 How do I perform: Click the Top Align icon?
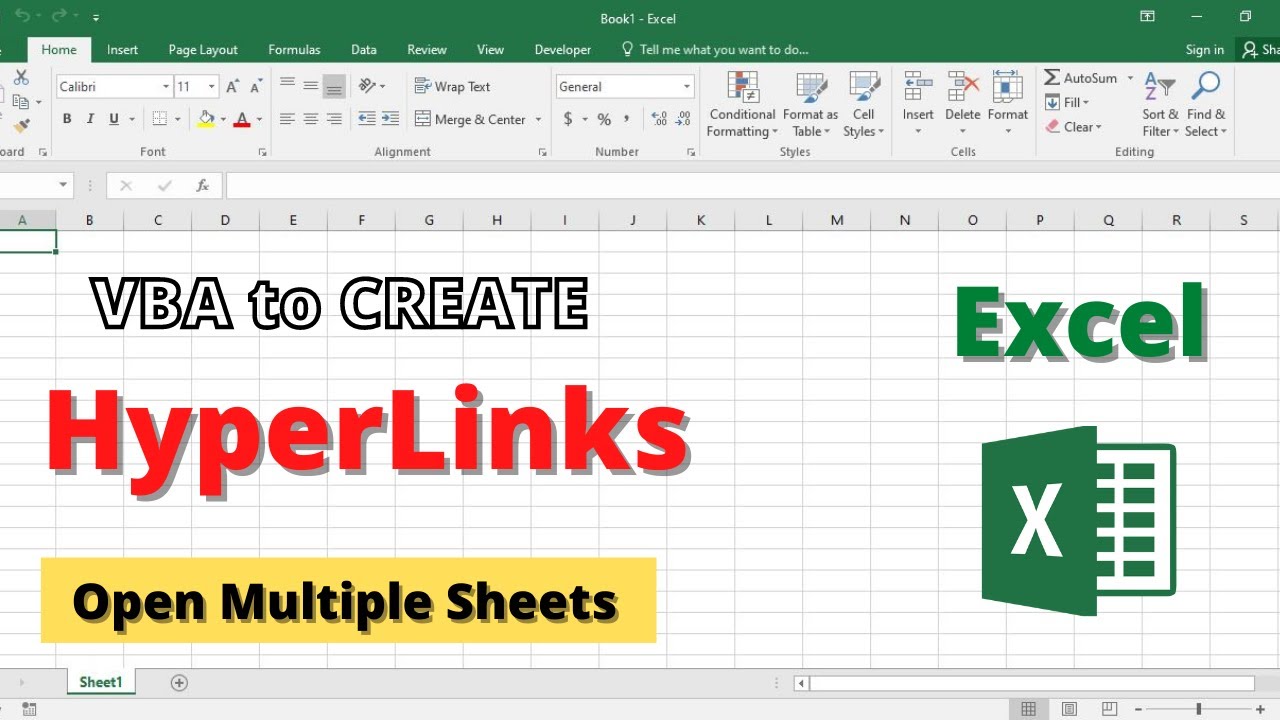287,86
